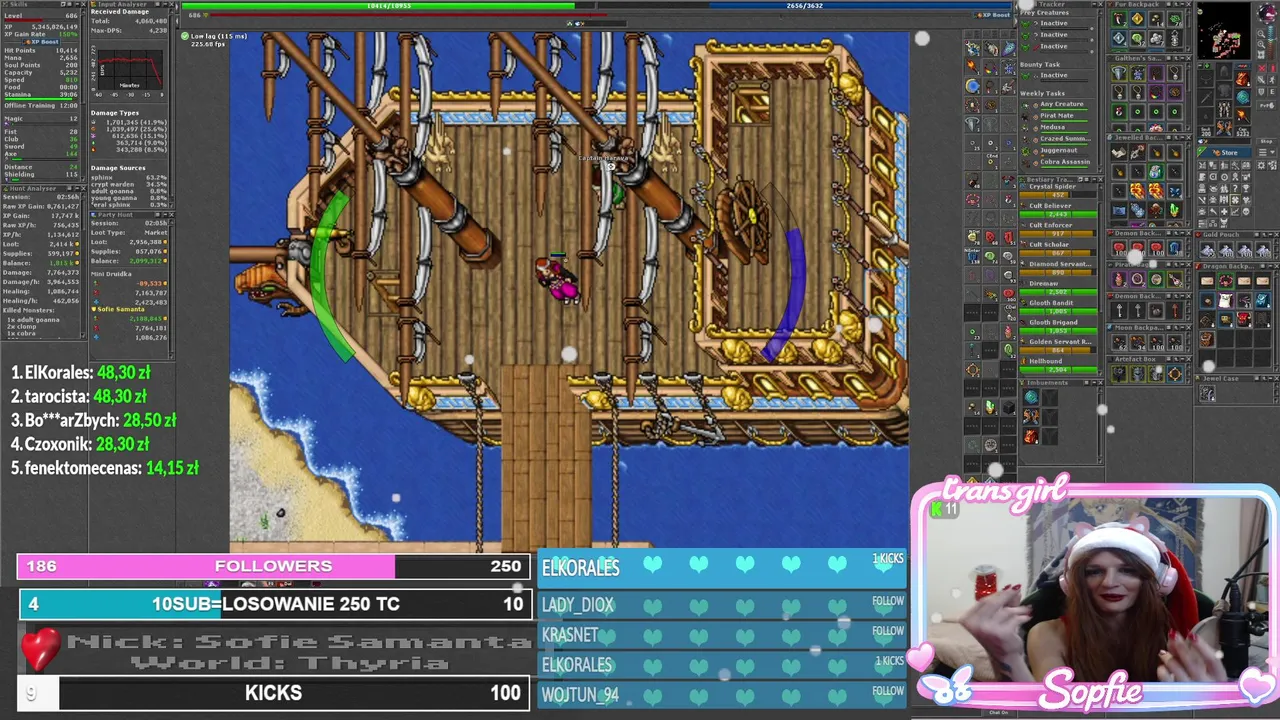1280x720 pixels.
Task: Toggle chase opponent running-figure button
Action: pyautogui.click(x=1272, y=81)
